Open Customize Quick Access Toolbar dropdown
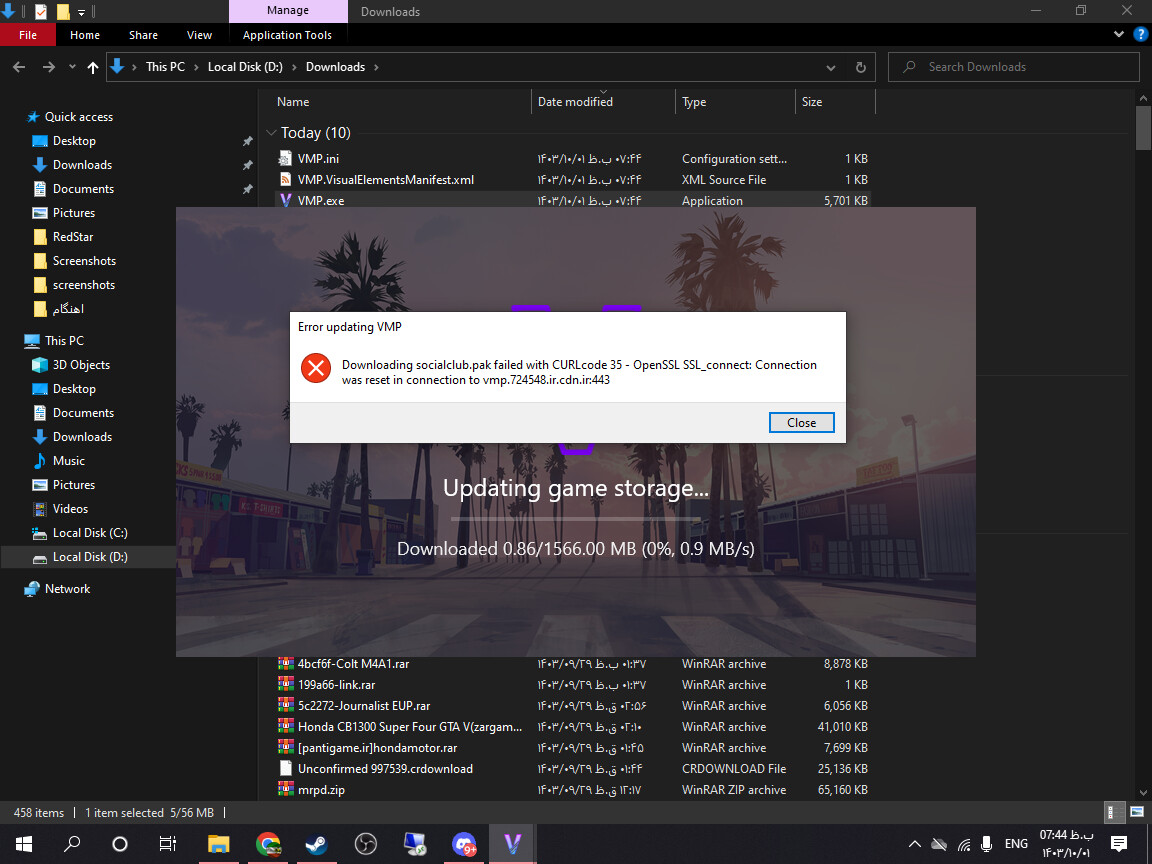Screen dimensions: 1152x864 point(81,12)
